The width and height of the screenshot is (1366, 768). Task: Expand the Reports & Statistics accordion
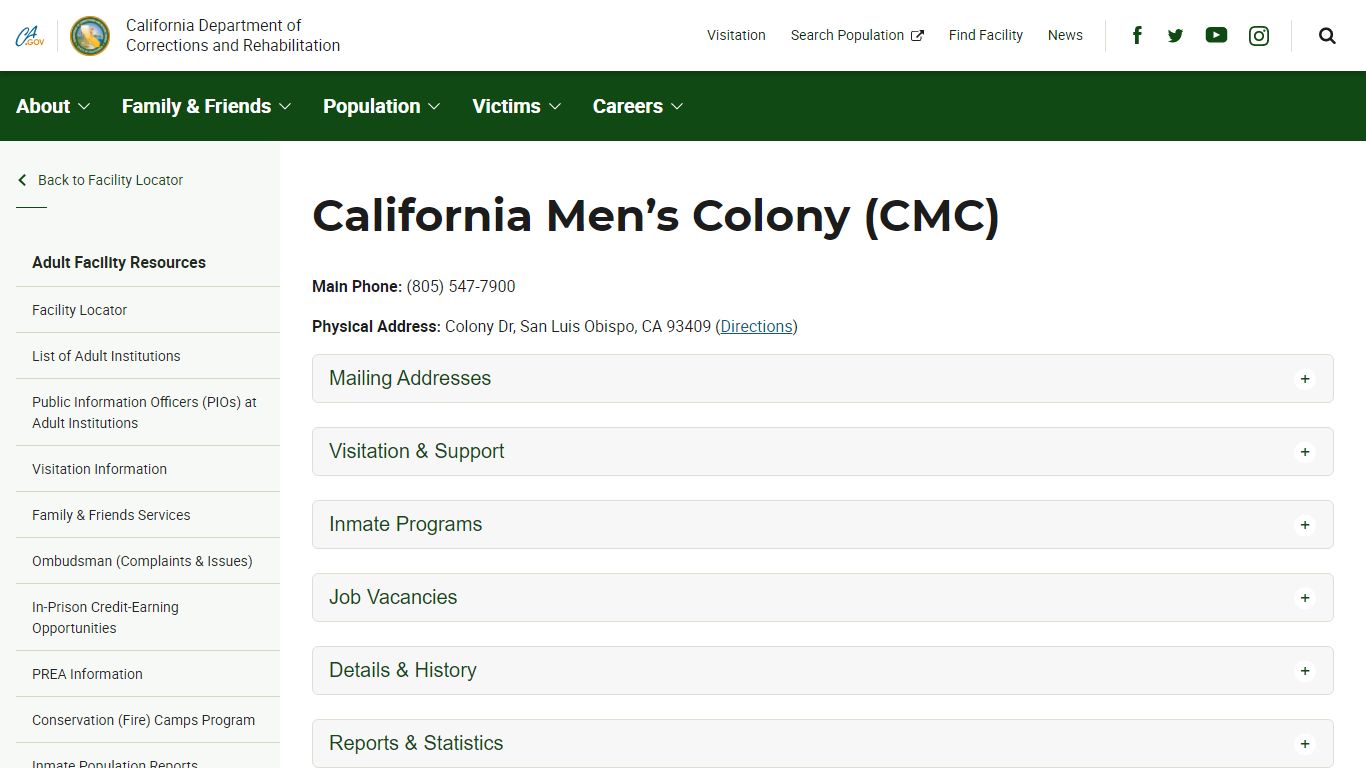point(822,743)
